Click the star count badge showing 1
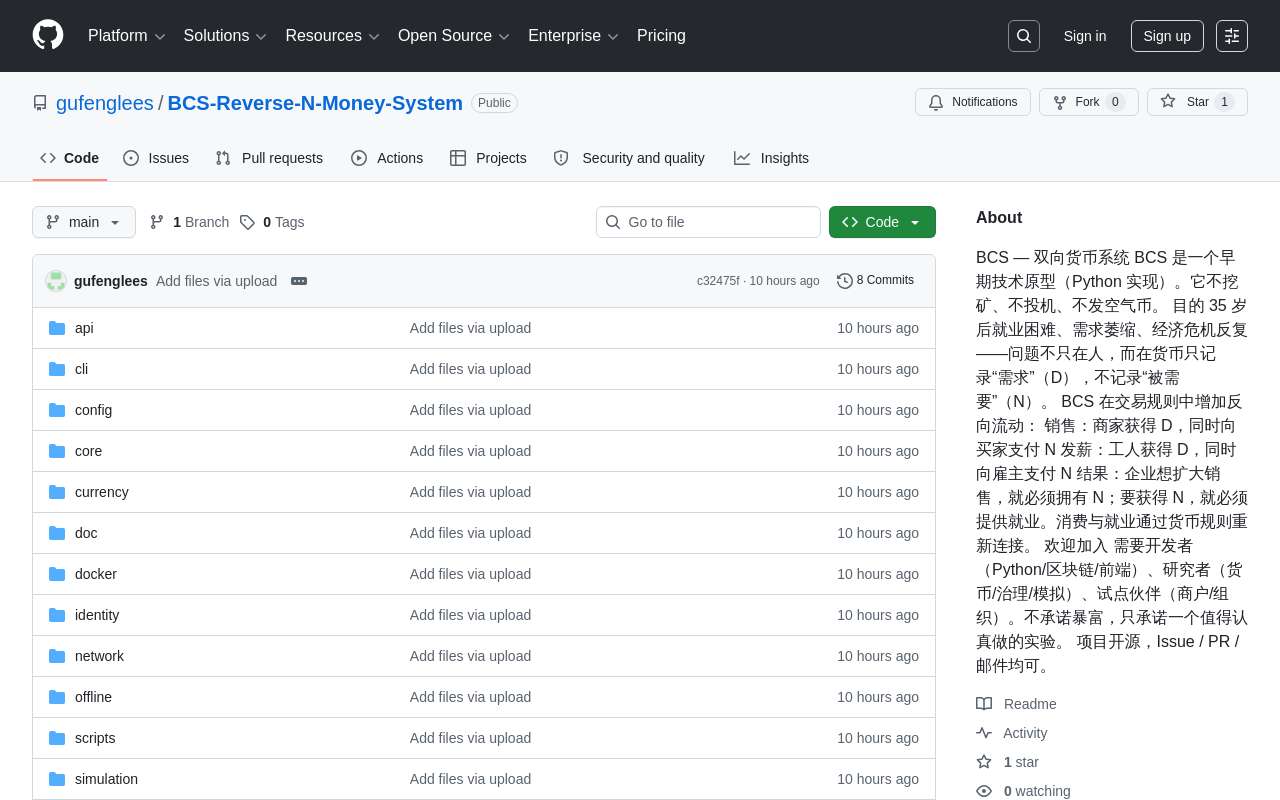The width and height of the screenshot is (1280, 800). [1224, 102]
